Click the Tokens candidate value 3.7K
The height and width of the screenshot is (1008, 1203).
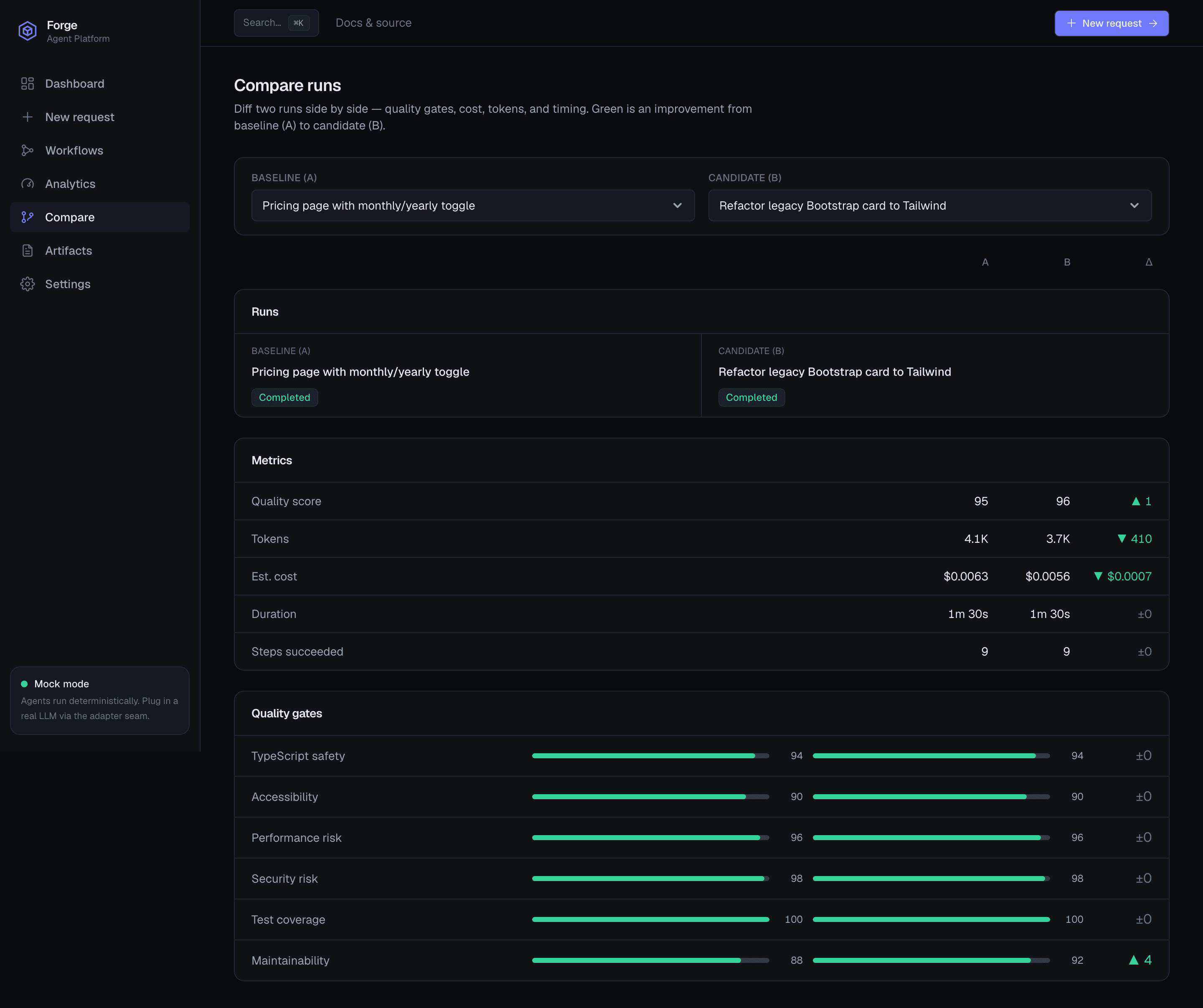(x=1058, y=539)
